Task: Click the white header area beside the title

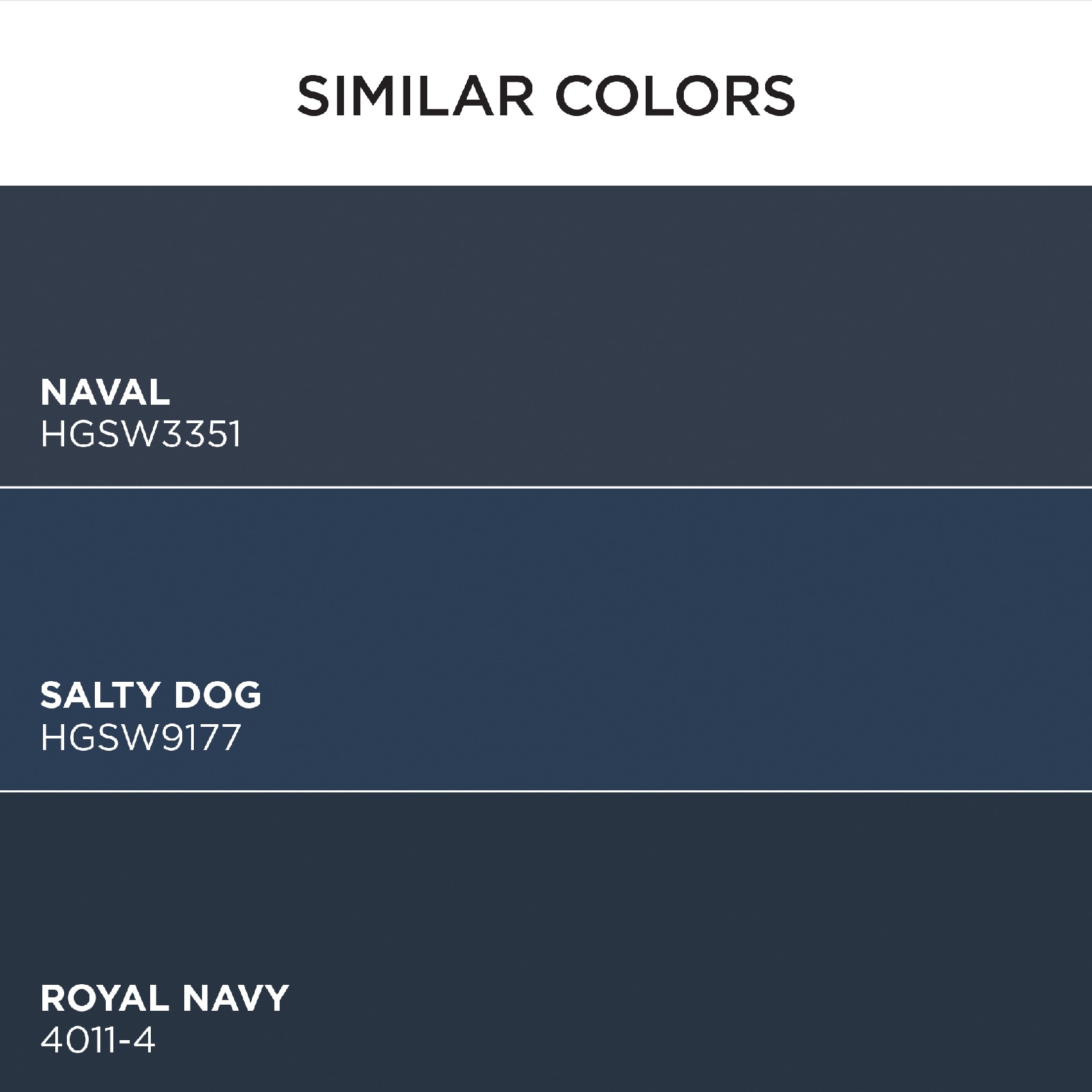Action: tap(942, 94)
